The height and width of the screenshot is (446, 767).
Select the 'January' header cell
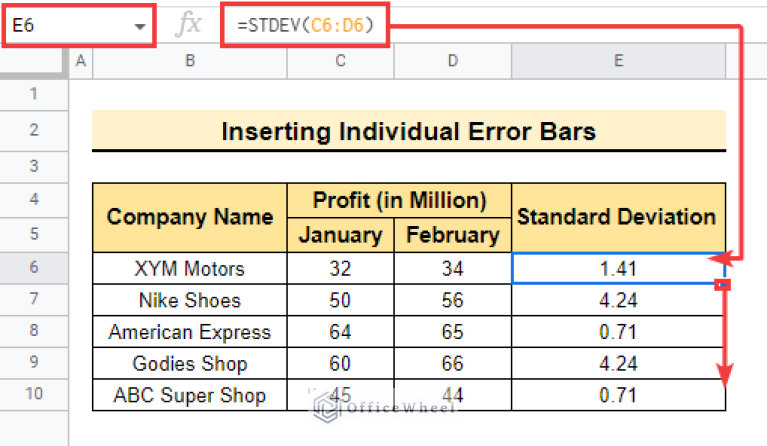[340, 235]
